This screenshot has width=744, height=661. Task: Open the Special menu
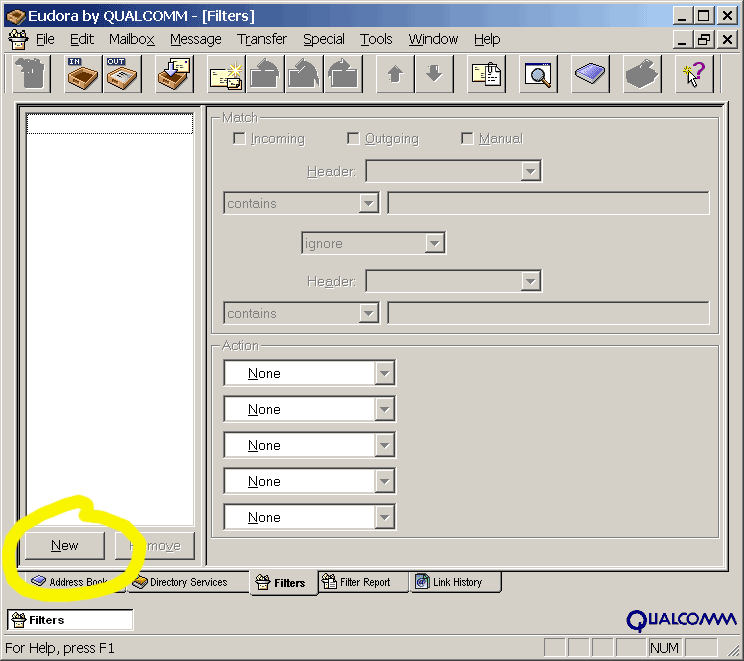click(324, 39)
